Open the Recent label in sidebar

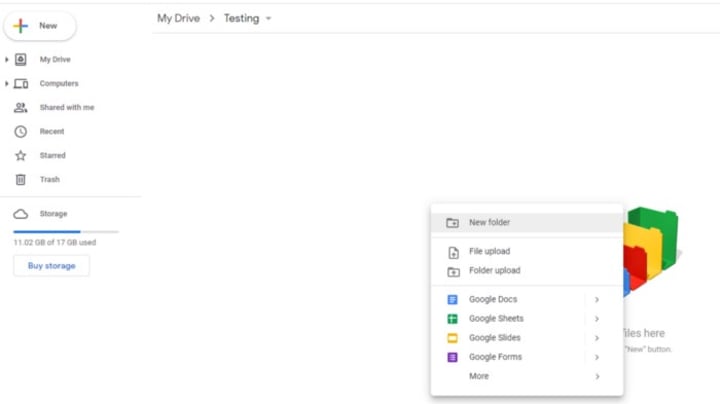(x=52, y=132)
